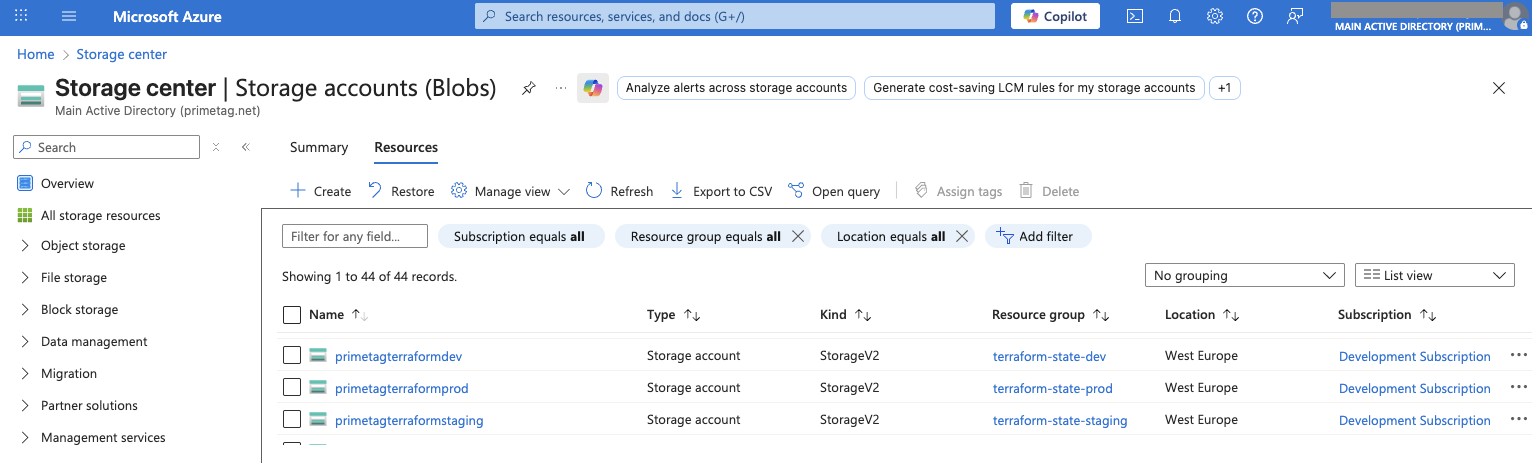Viewport: 1532px width, 463px height.
Task: Click the Copilot button
Action: (1055, 16)
